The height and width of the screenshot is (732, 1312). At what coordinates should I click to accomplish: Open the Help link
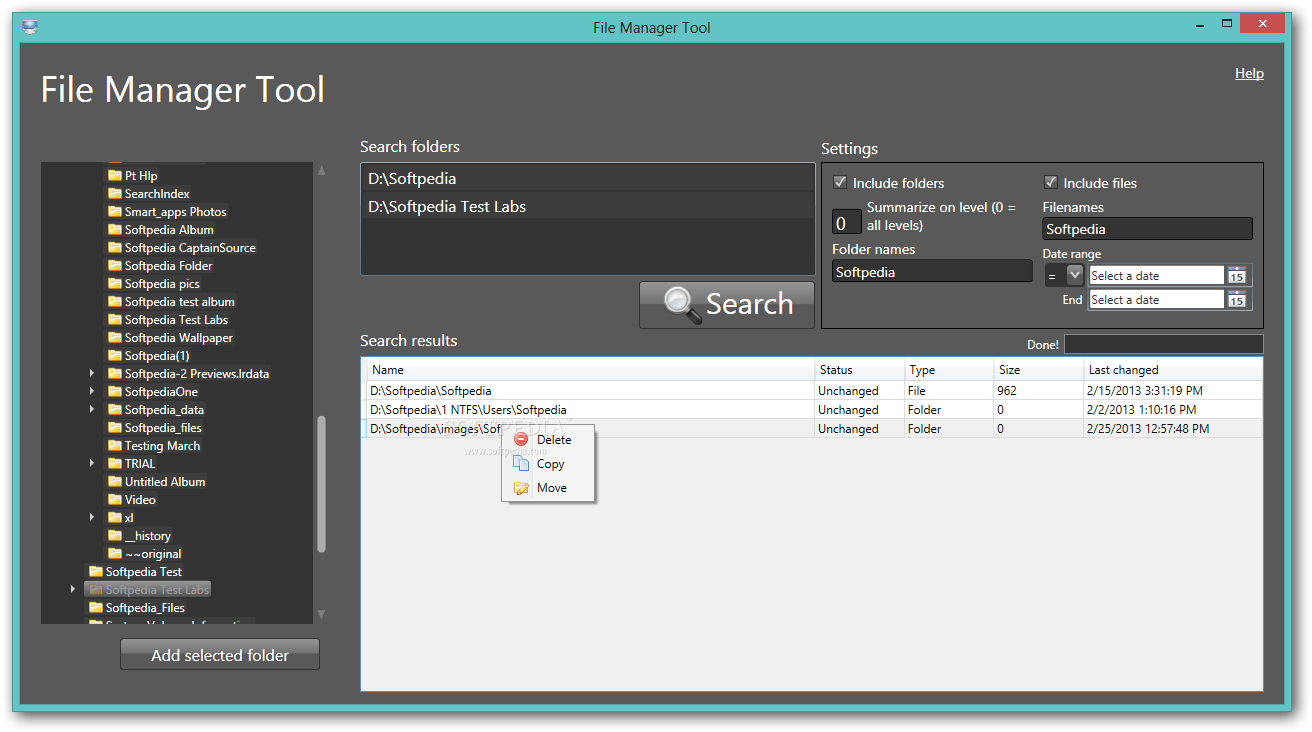pyautogui.click(x=1249, y=73)
